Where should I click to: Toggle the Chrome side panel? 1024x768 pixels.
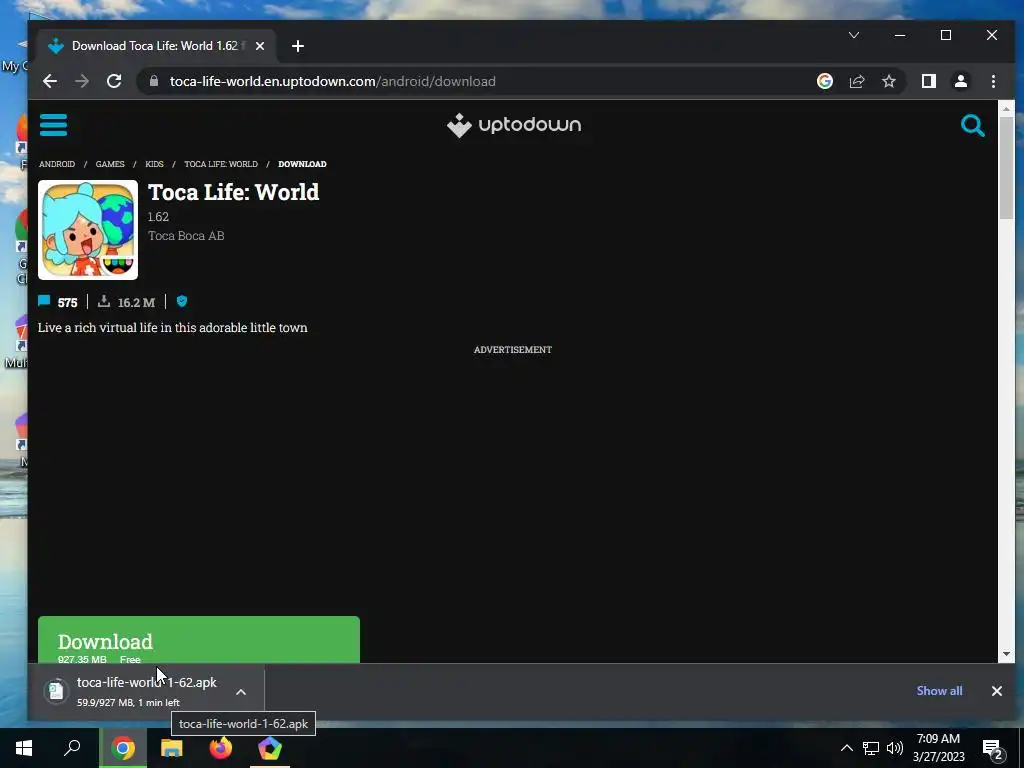(929, 81)
